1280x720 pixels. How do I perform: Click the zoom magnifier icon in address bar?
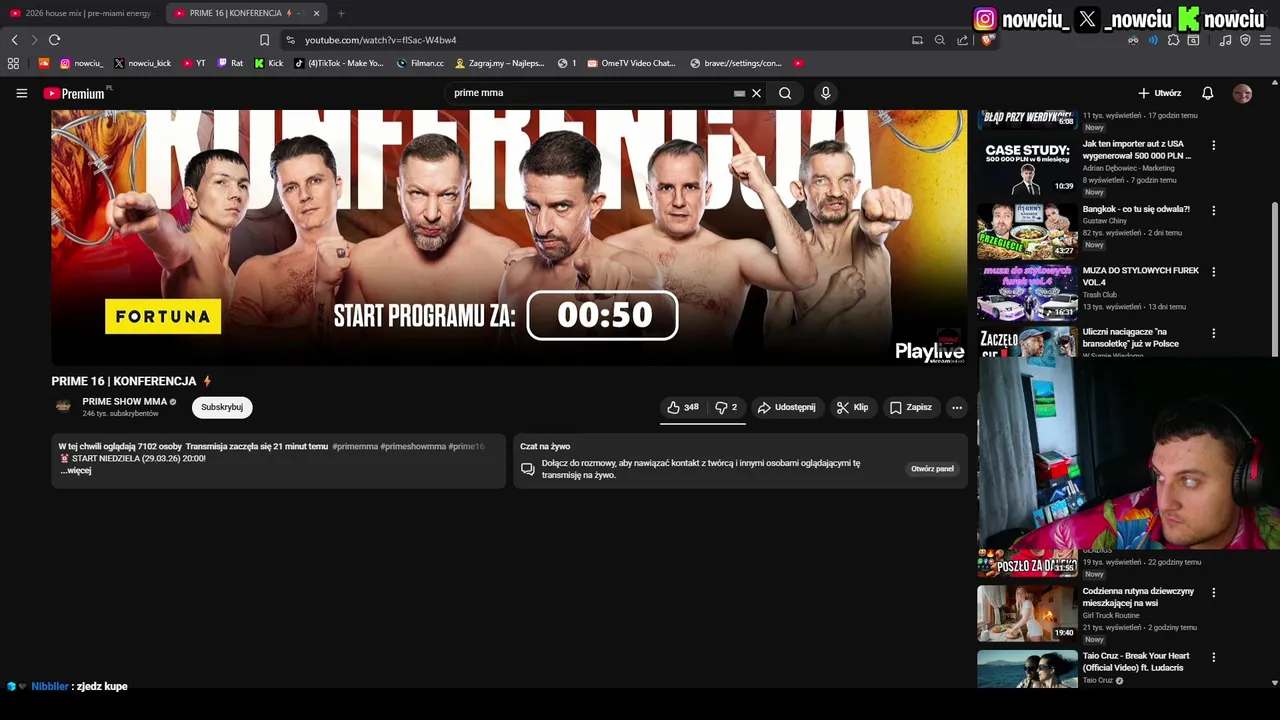[939, 40]
